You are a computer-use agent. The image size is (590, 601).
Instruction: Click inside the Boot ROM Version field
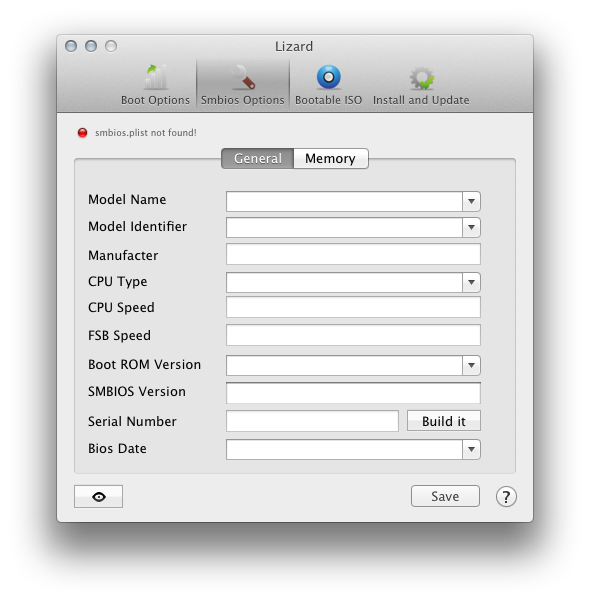(x=344, y=365)
